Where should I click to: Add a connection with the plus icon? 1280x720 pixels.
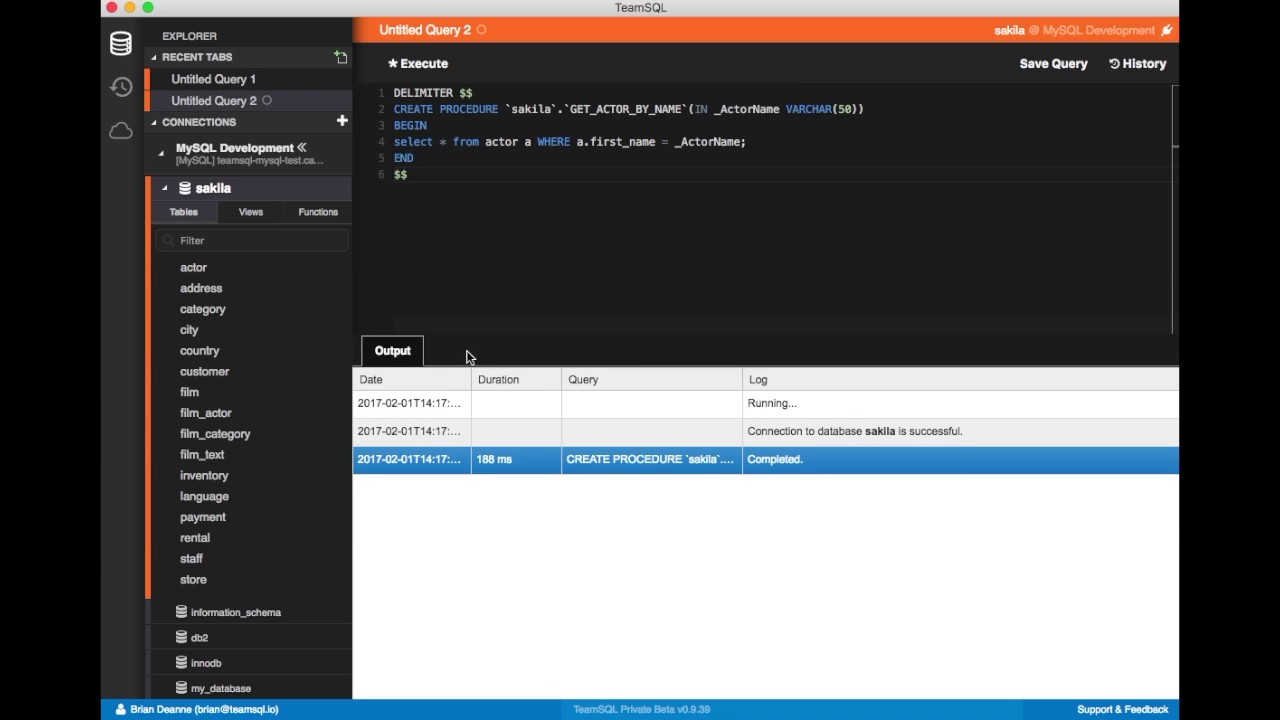pos(342,121)
